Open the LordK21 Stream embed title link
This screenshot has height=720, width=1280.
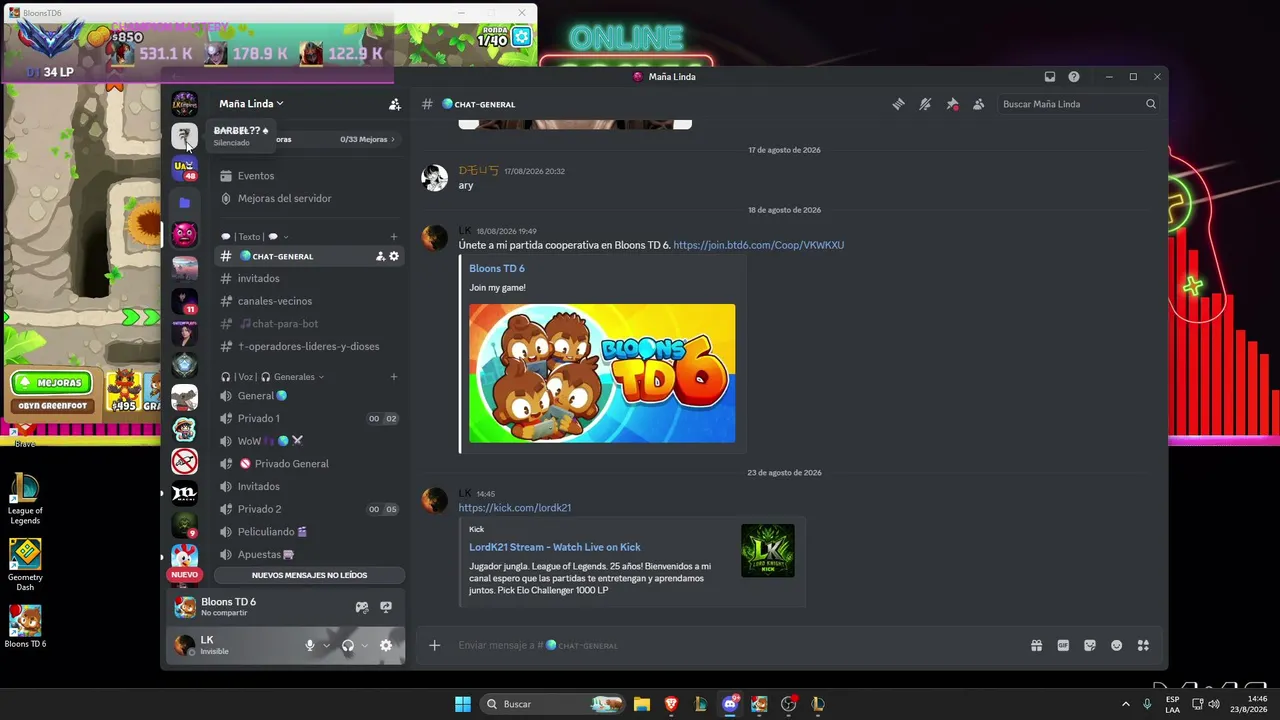[x=555, y=547]
